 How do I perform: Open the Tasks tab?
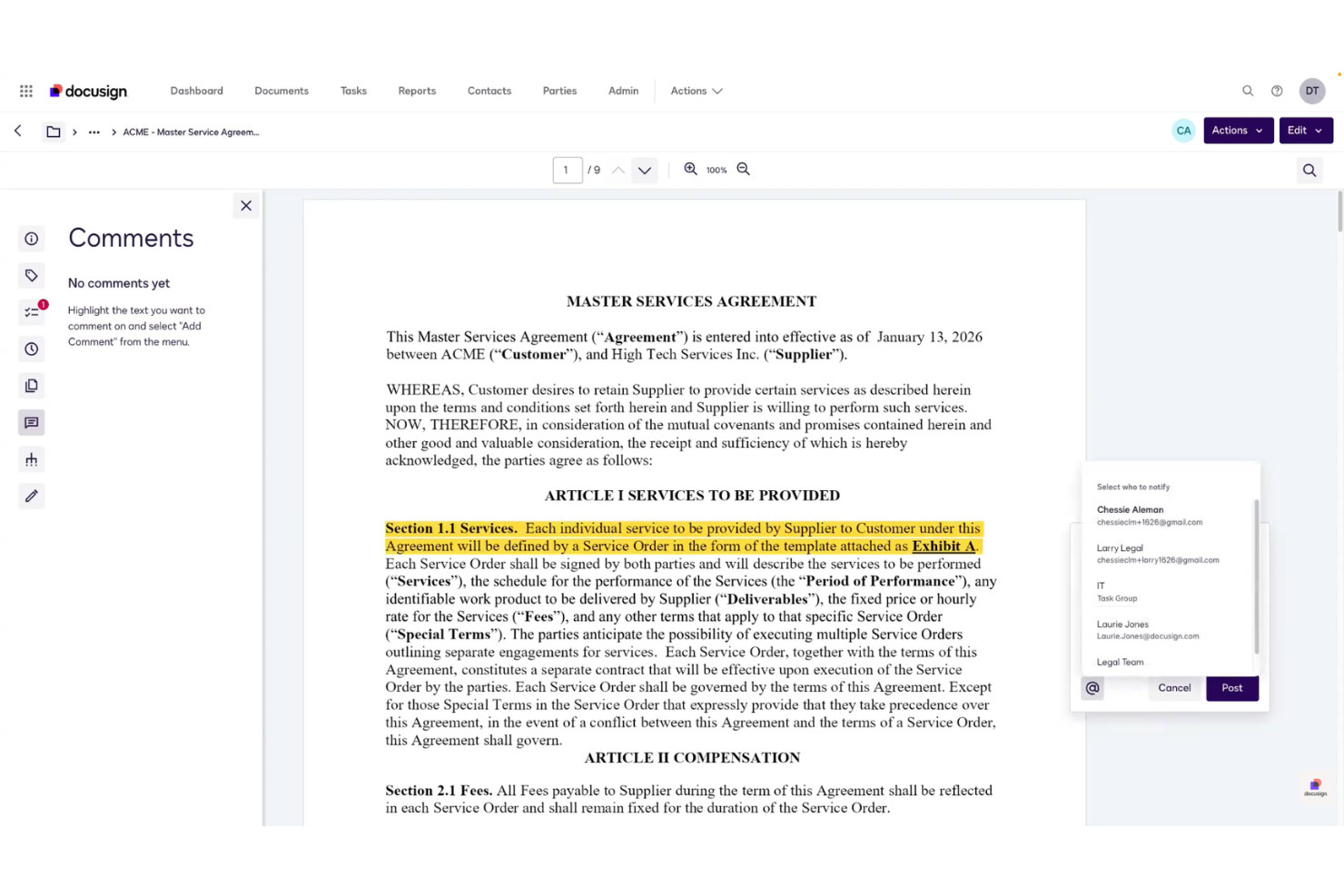pos(353,91)
